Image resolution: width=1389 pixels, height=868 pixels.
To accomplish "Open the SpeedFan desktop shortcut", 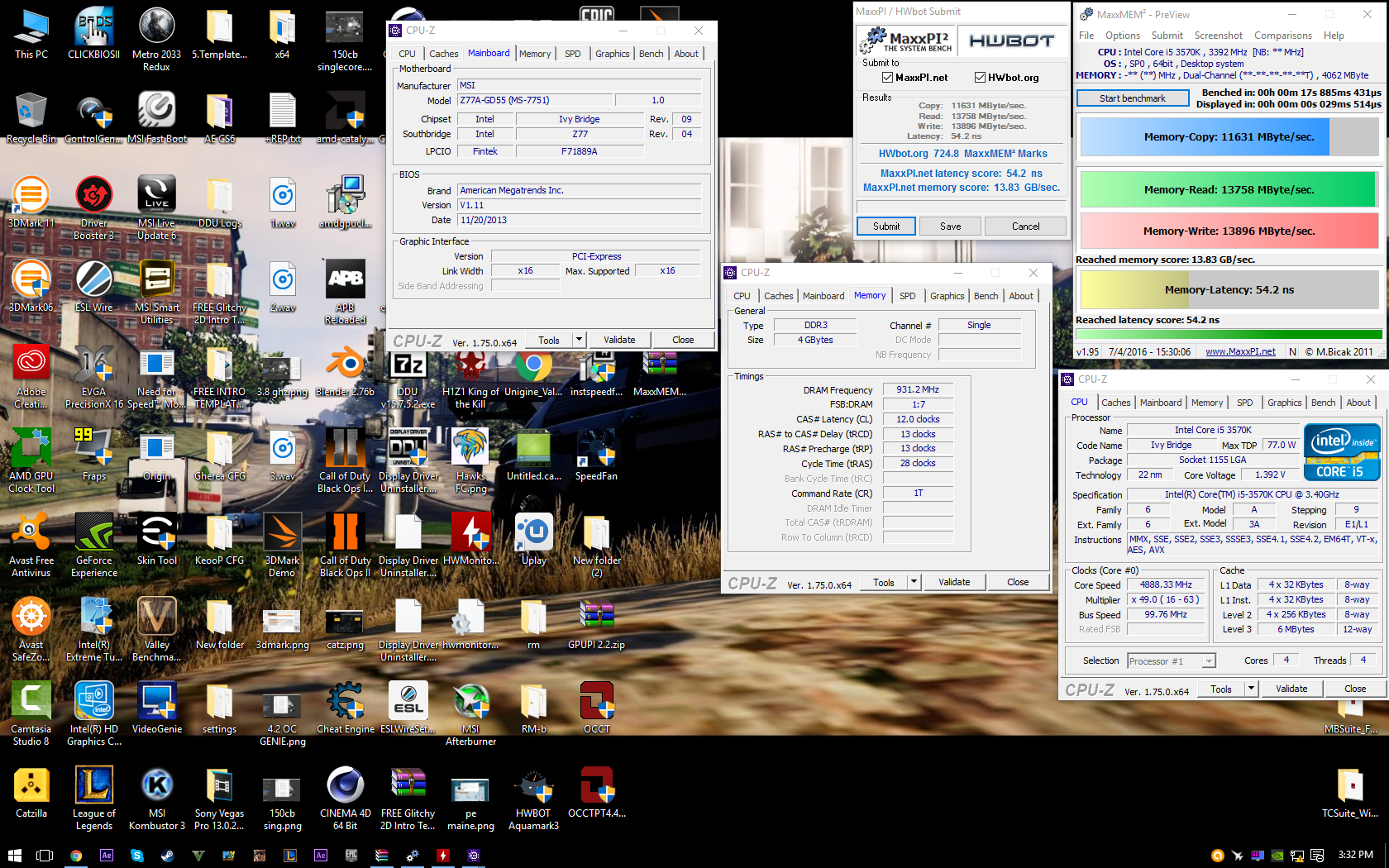I will pos(597,455).
